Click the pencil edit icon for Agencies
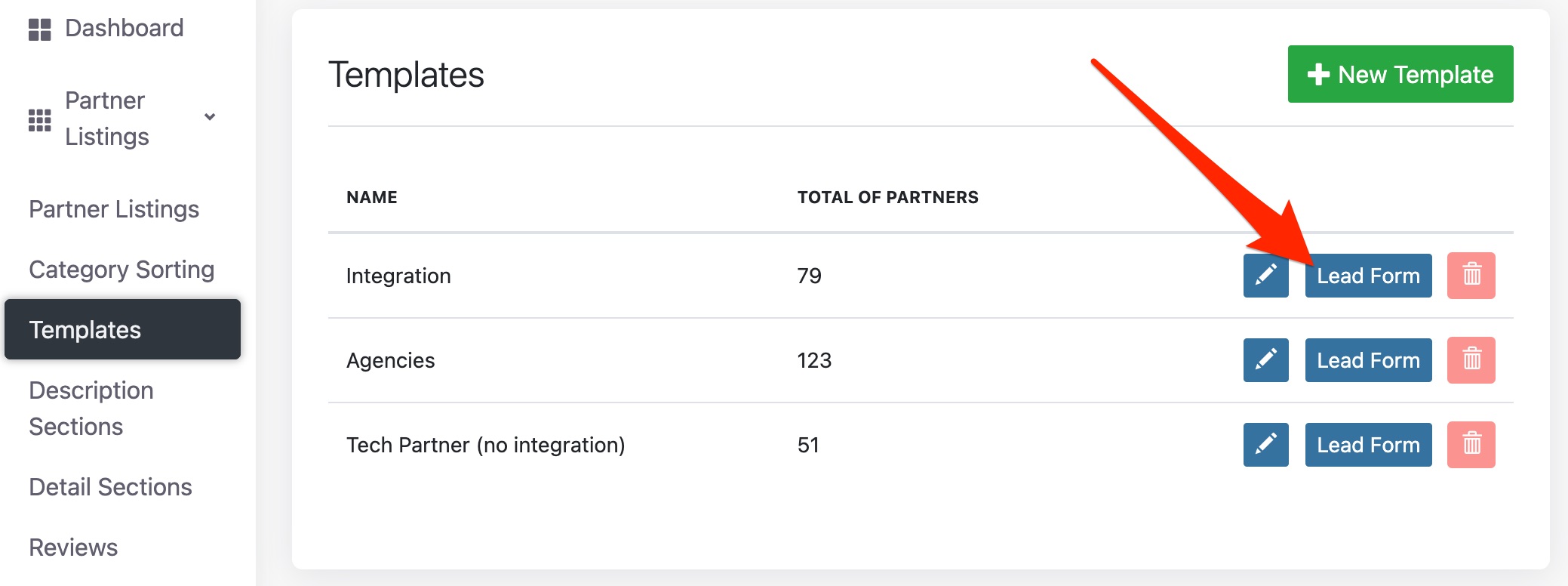1568x586 pixels. click(x=1265, y=360)
